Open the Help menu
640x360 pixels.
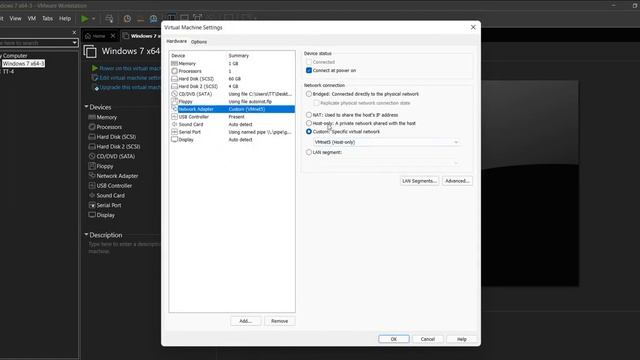click(x=65, y=18)
